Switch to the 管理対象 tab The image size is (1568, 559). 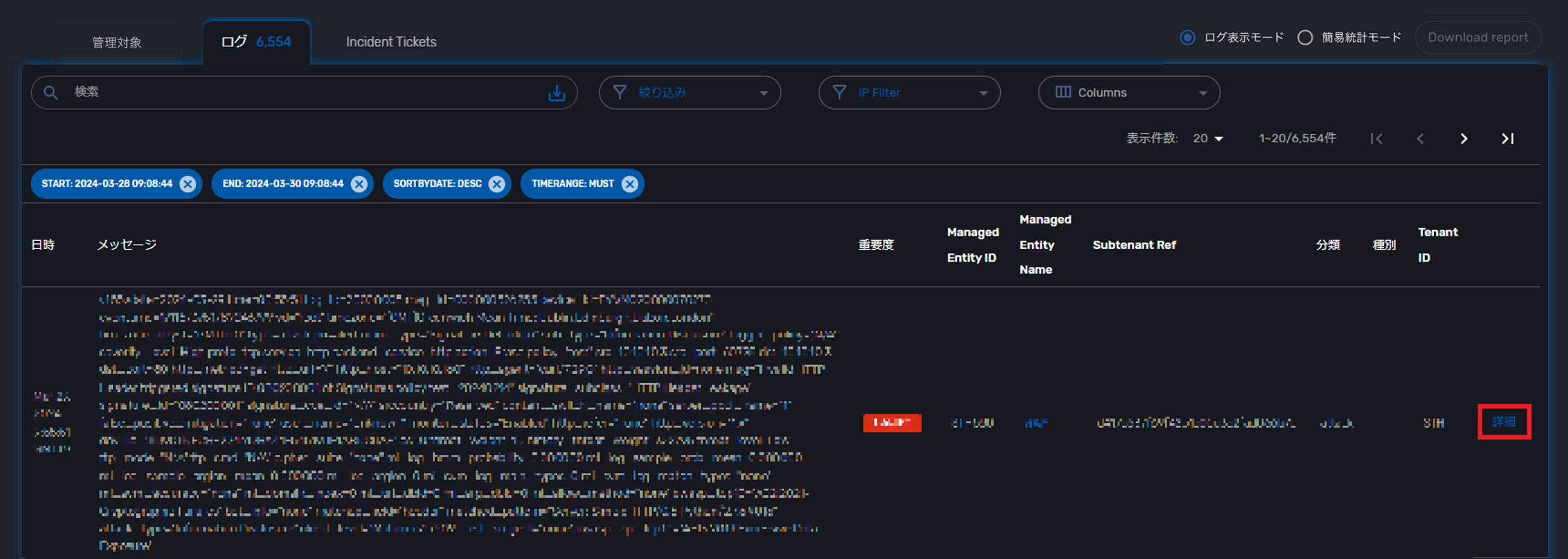click(117, 43)
